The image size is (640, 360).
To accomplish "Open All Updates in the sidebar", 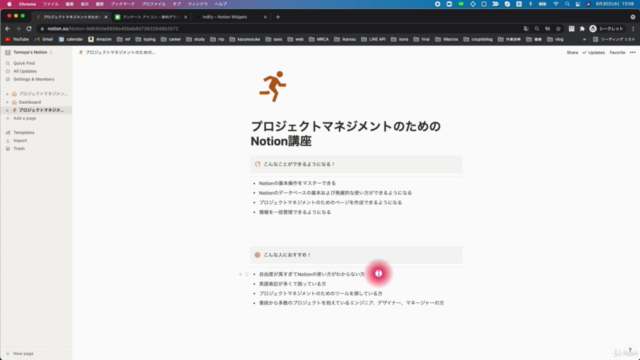I will [x=24, y=71].
